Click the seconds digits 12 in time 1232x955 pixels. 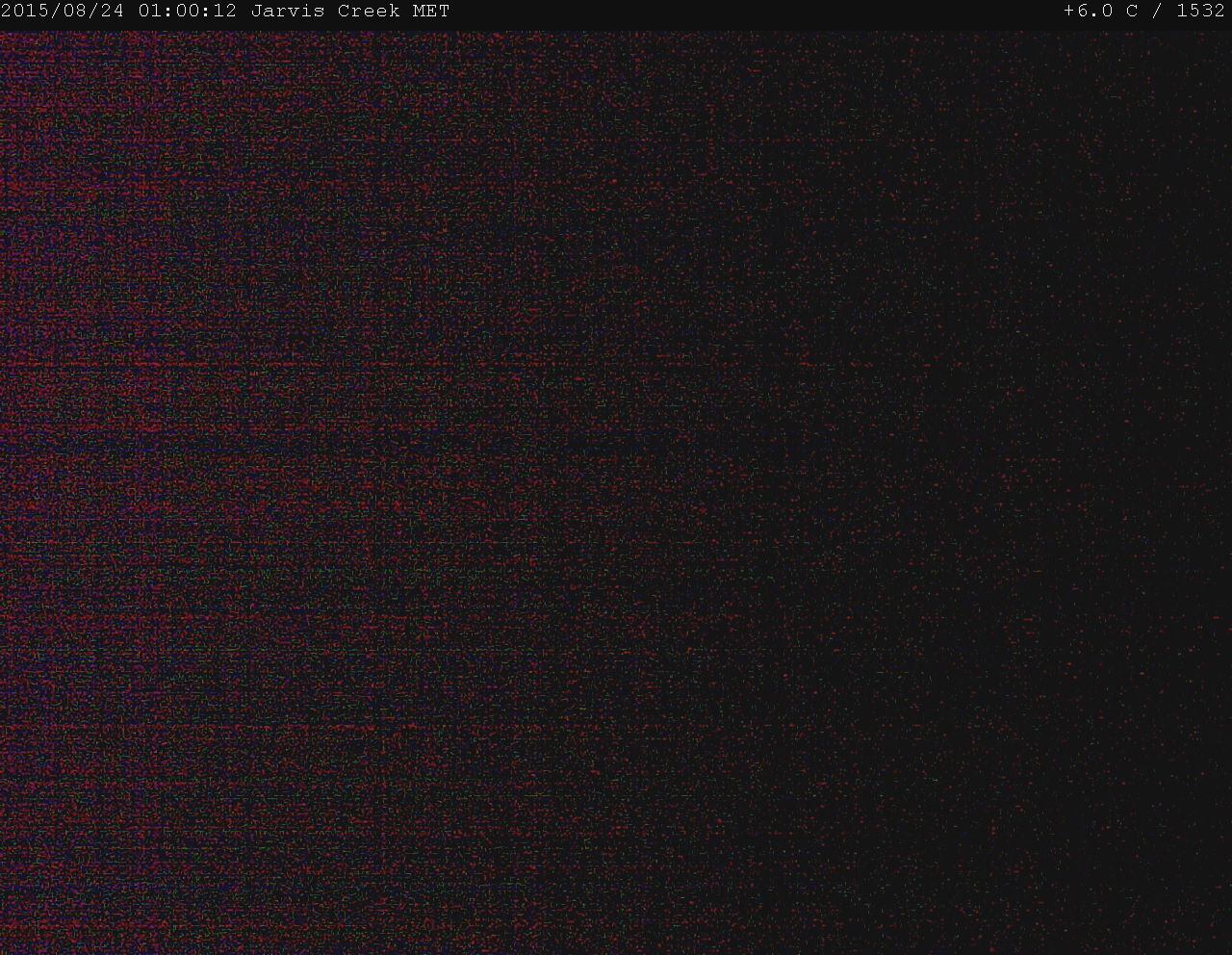[x=225, y=12]
